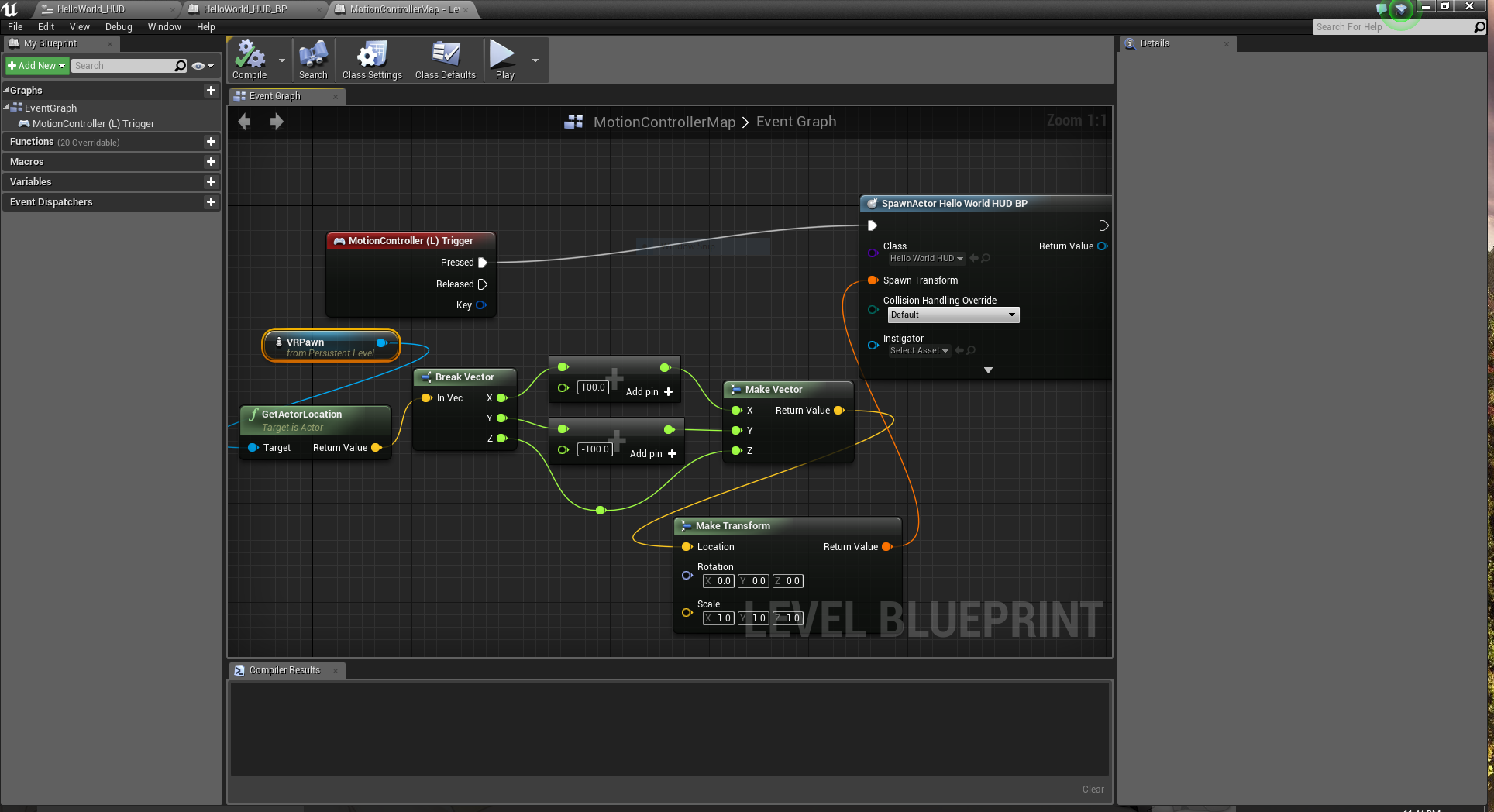
Task: Click SpawnActor Return Value pin
Action: [x=1103, y=246]
